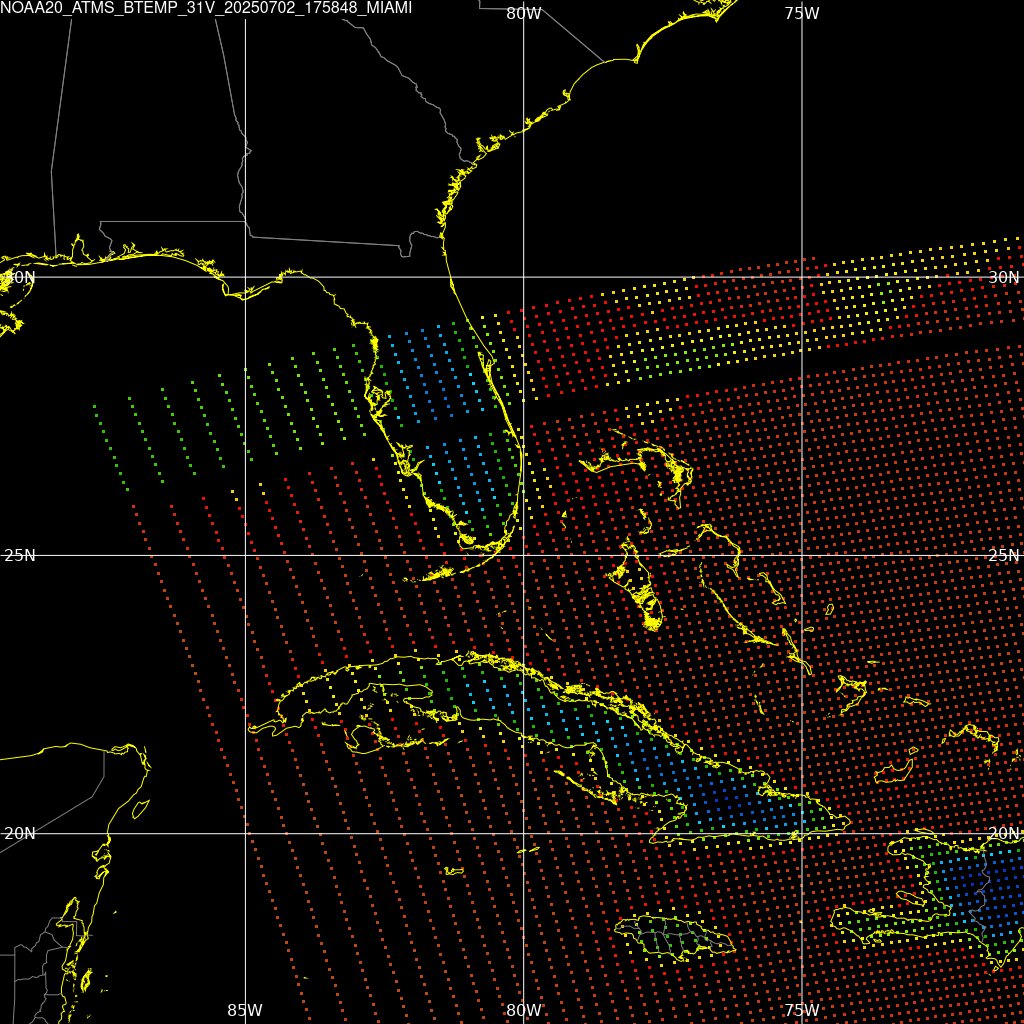The height and width of the screenshot is (1024, 1024).
Task: Click the top 80W longitude label
Action: click(x=524, y=14)
